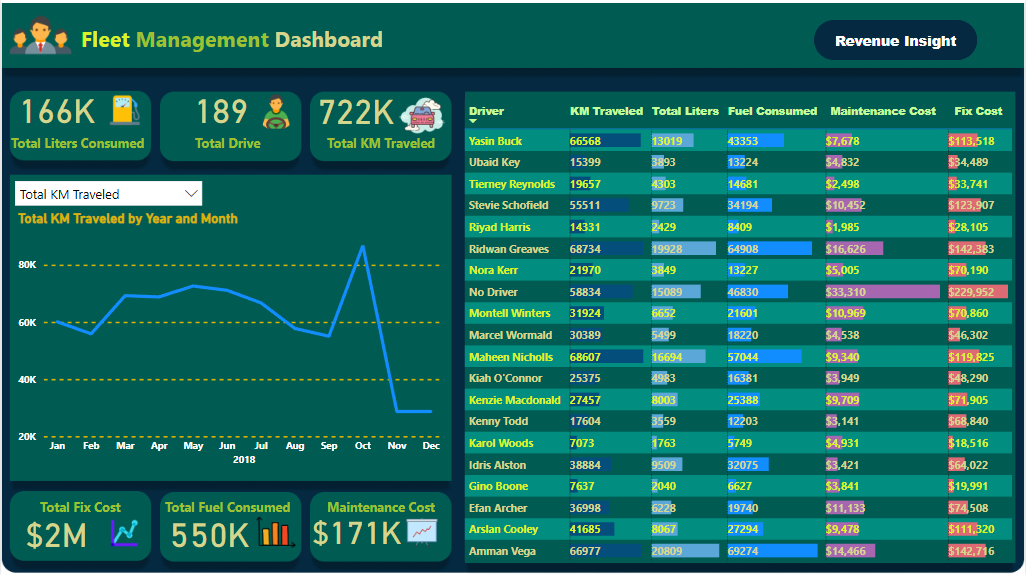The height and width of the screenshot is (575, 1026).
Task: Click the fleet managers logo icon
Action: coord(41,37)
